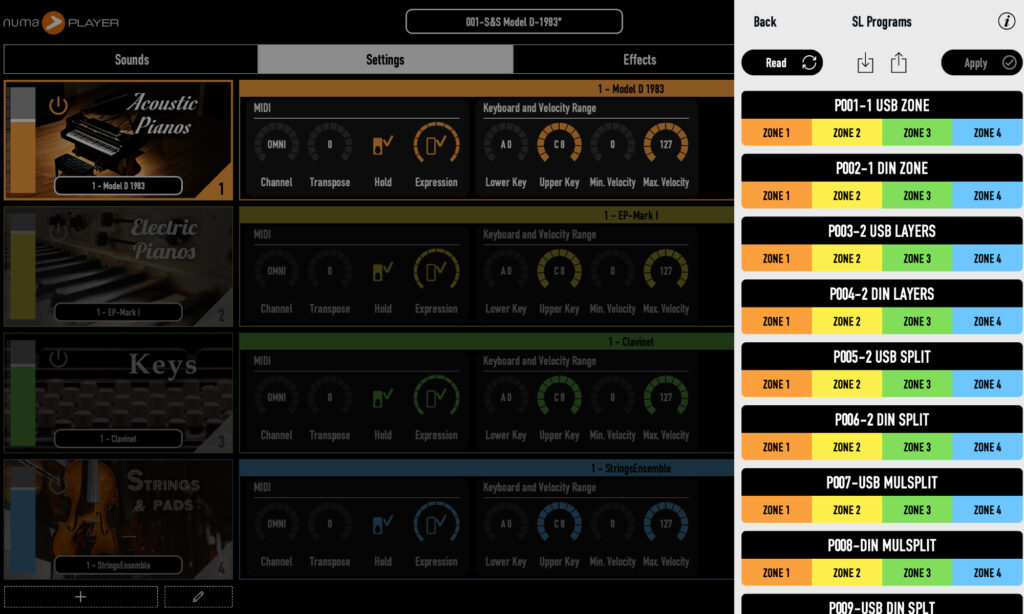Image resolution: width=1024 pixels, height=614 pixels.
Task: Switch to the Settings tab
Action: [x=385, y=59]
